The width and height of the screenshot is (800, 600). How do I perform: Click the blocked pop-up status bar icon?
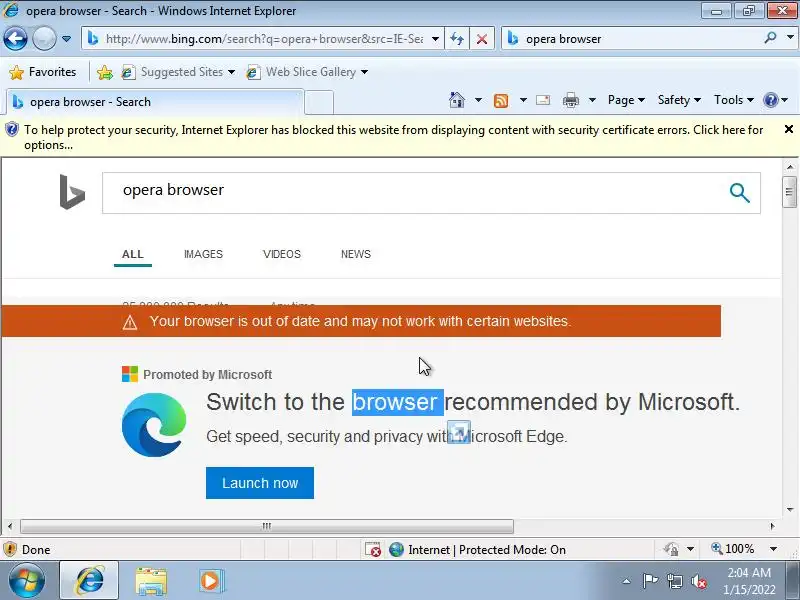[x=373, y=549]
